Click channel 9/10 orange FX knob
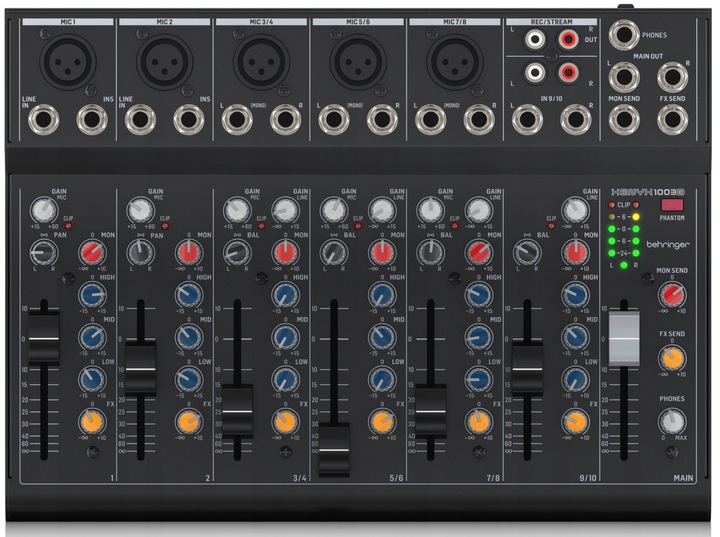Viewport: 720px width, 537px height. coord(576,422)
